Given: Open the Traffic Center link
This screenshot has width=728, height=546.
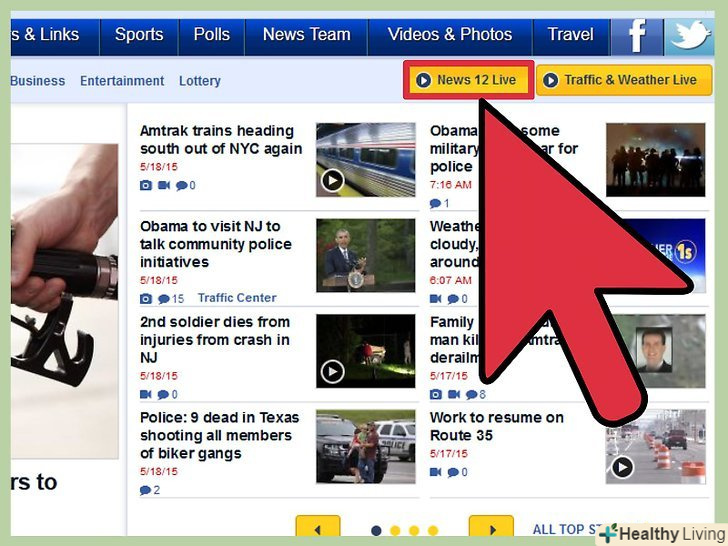Looking at the screenshot, I should pyautogui.click(x=237, y=298).
